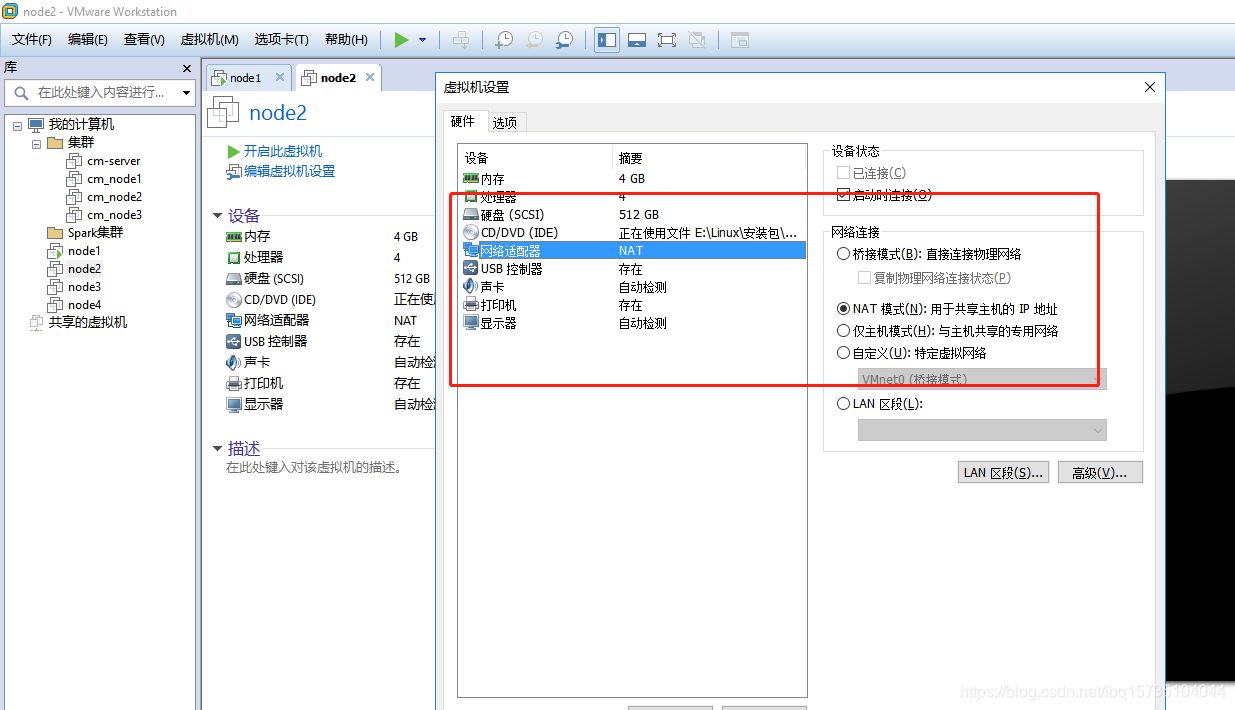The width and height of the screenshot is (1235, 710).
Task: Open the VMnet0 custom network dropdown
Action: point(982,379)
